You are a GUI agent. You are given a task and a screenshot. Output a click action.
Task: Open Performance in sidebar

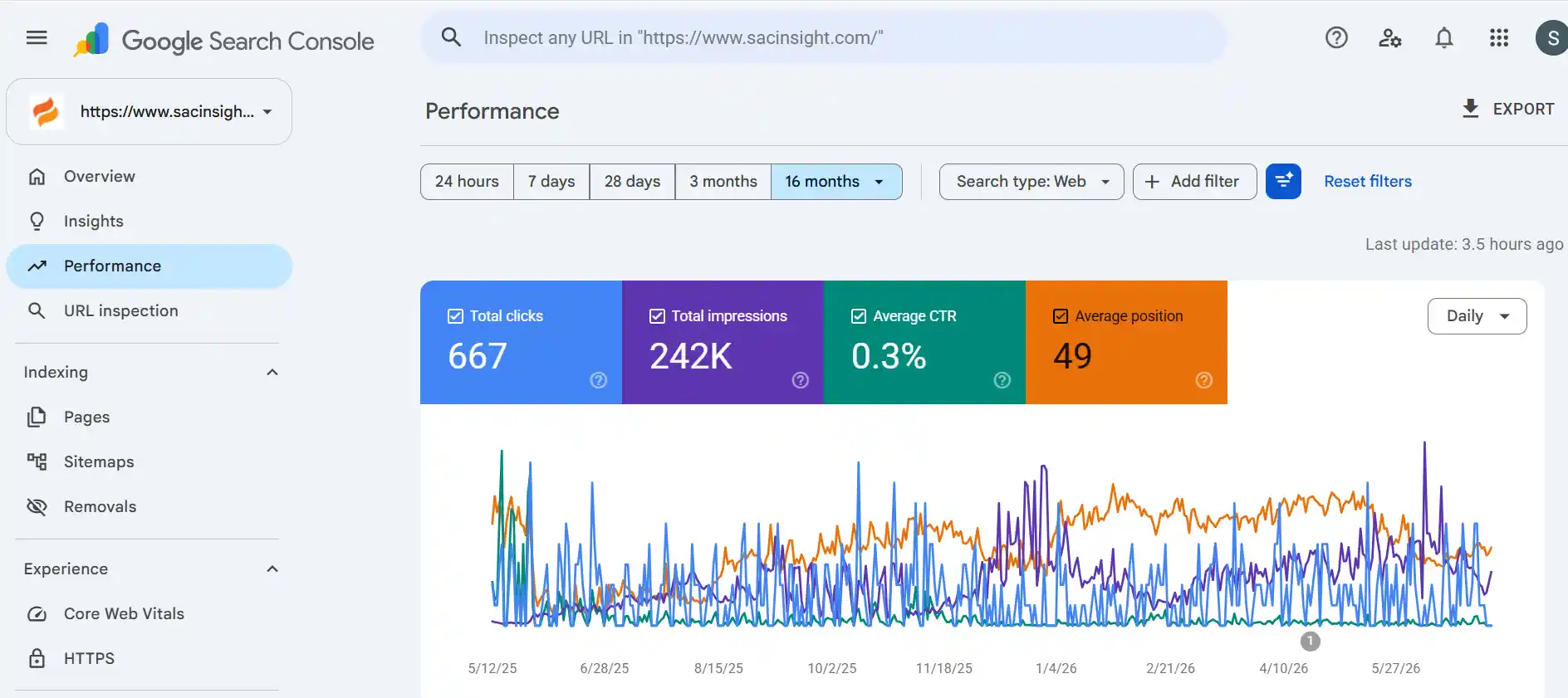click(149, 266)
